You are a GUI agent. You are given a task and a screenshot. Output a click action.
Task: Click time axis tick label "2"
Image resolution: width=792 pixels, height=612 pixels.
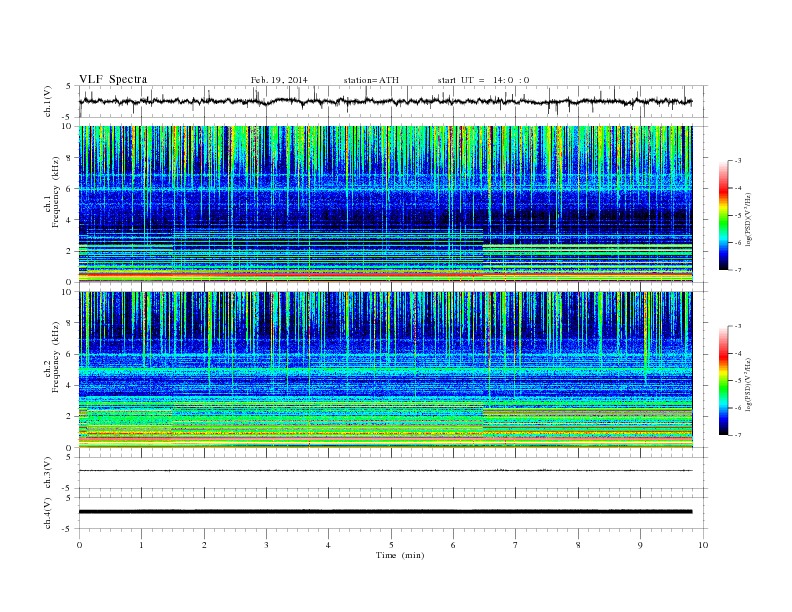click(204, 545)
